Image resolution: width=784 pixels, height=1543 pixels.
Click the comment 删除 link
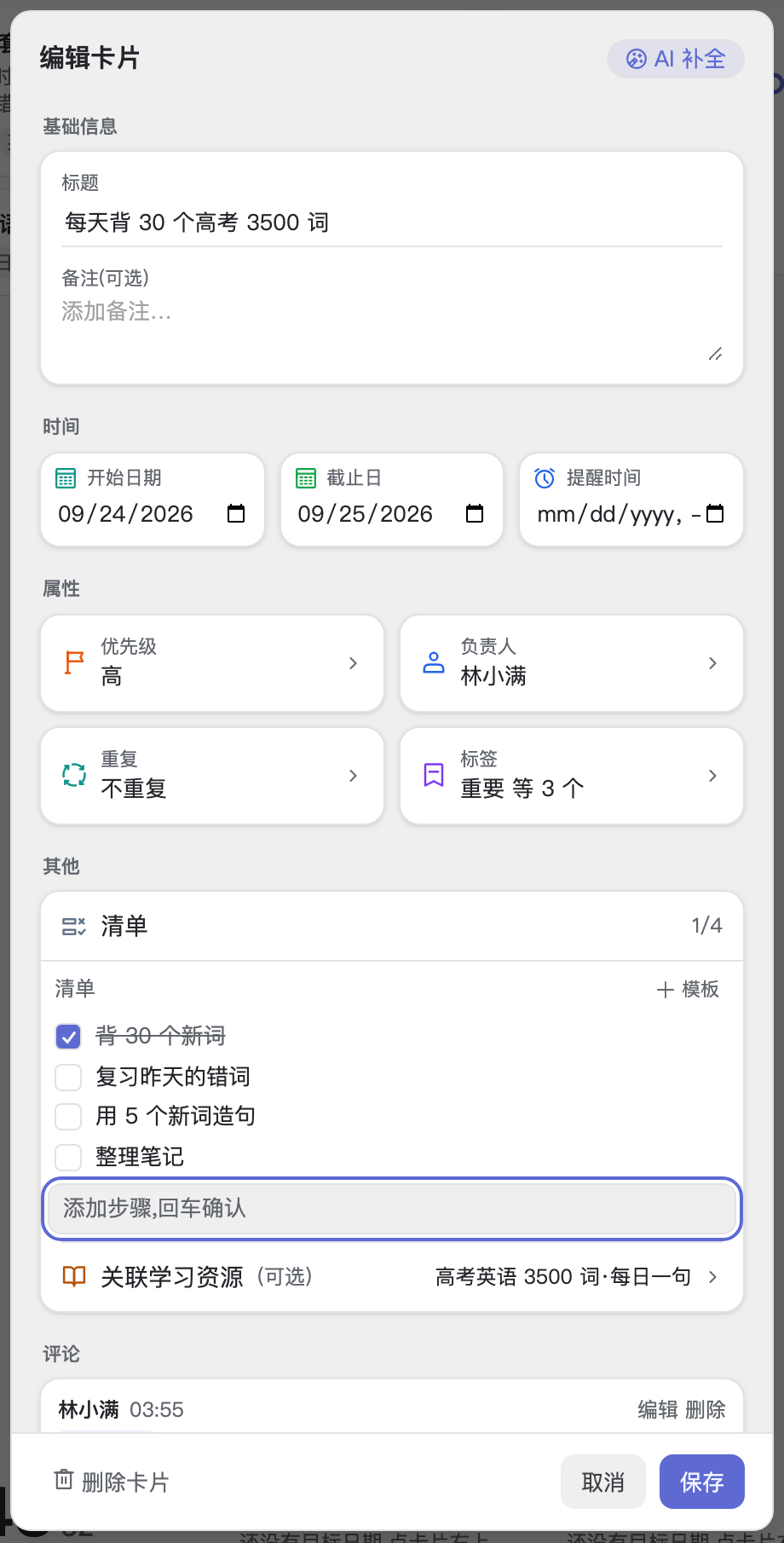pos(705,1409)
